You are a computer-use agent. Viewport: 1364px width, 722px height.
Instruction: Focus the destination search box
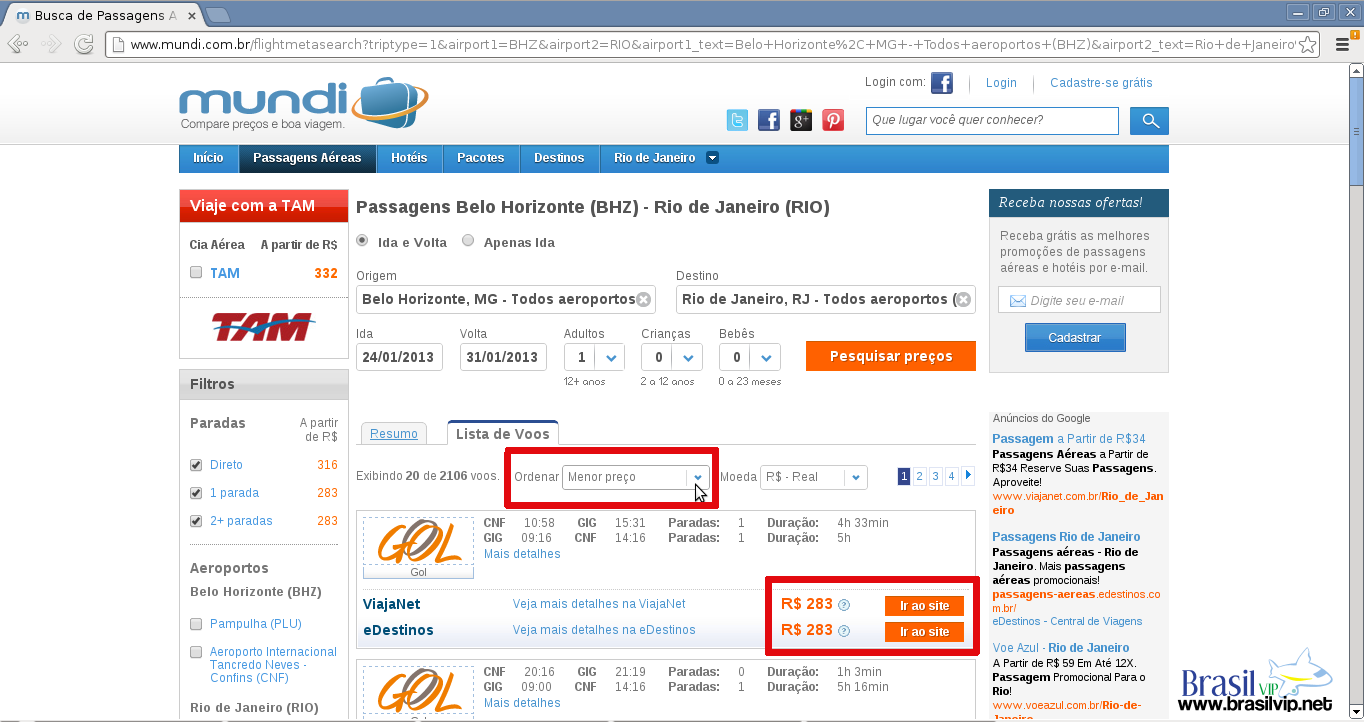(992, 121)
